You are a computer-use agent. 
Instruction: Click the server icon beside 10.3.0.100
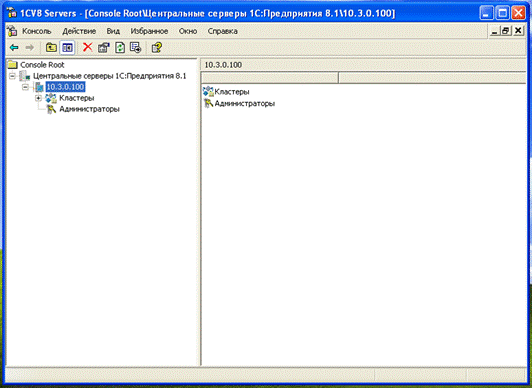coord(39,87)
